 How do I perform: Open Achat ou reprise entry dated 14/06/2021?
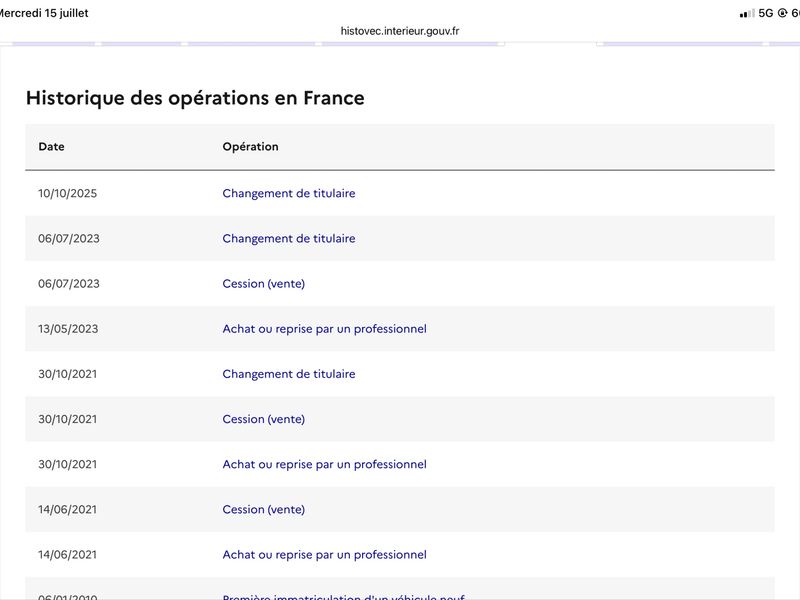pos(324,555)
